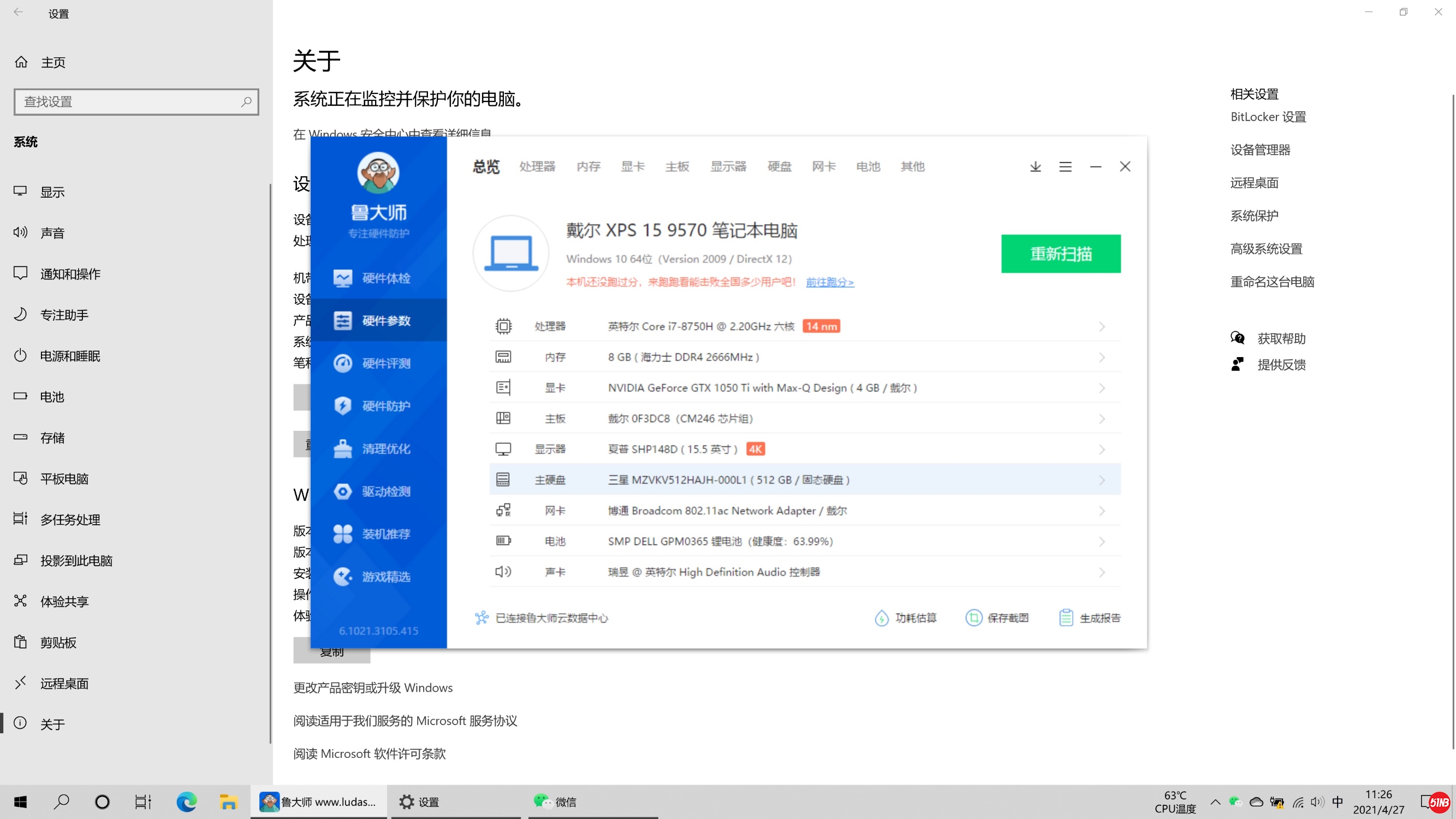Expand the 显卡 row chevron
Screen dimensions: 1456x819
tap(1102, 388)
